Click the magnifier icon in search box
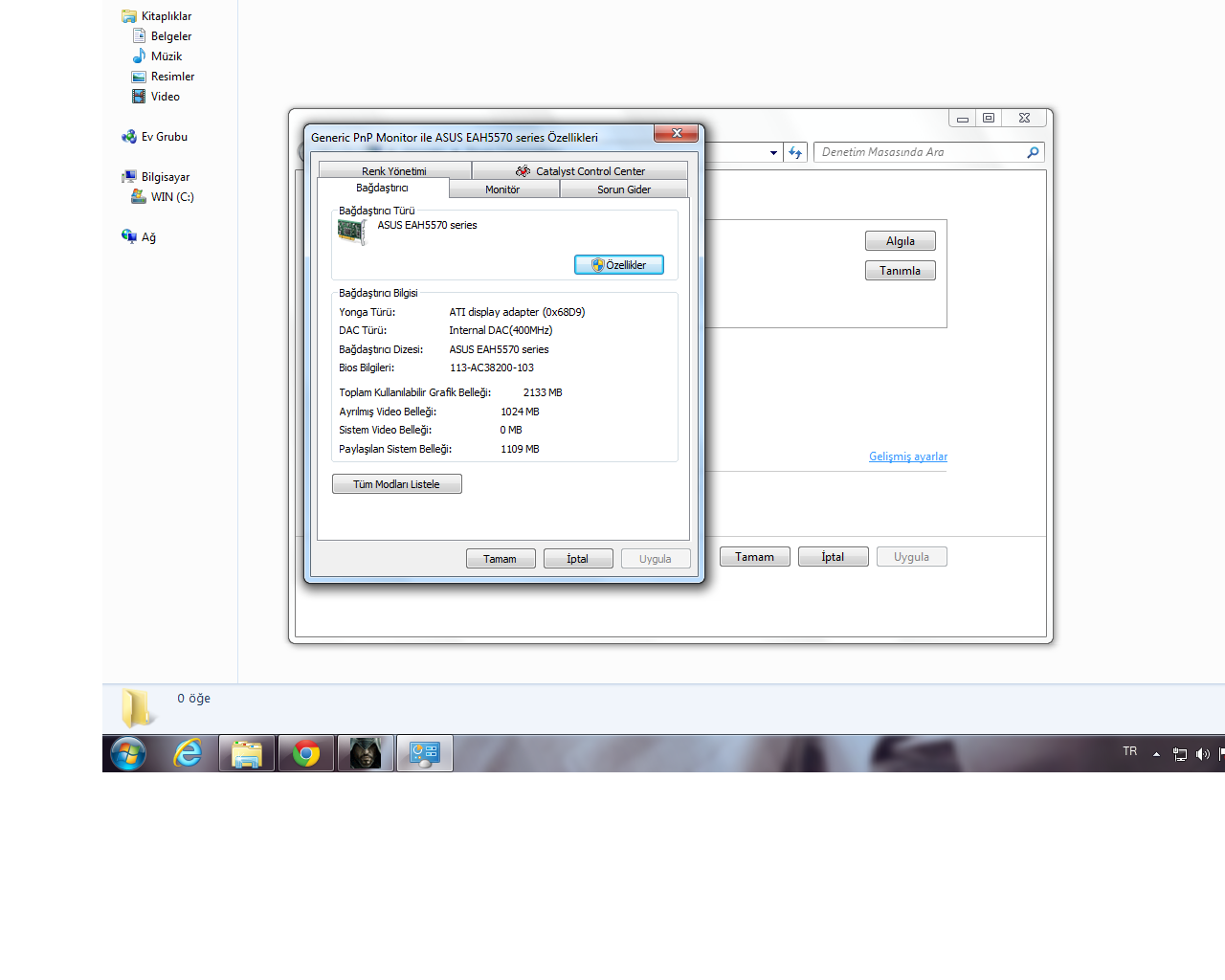Viewport: 1225px width, 980px height. click(x=1033, y=152)
